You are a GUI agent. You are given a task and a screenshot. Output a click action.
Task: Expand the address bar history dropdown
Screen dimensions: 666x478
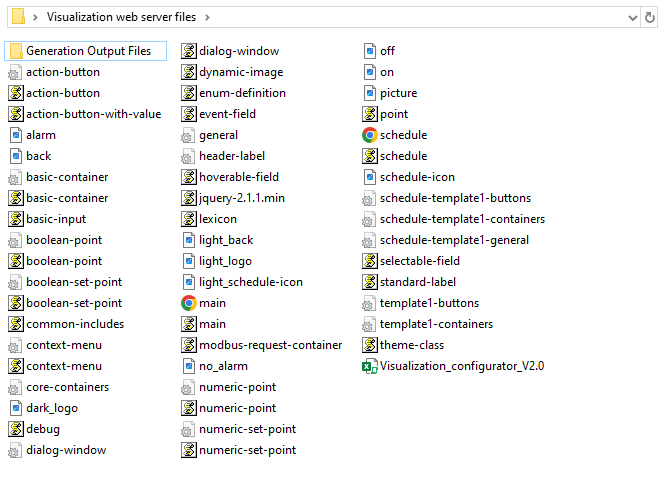click(632, 17)
